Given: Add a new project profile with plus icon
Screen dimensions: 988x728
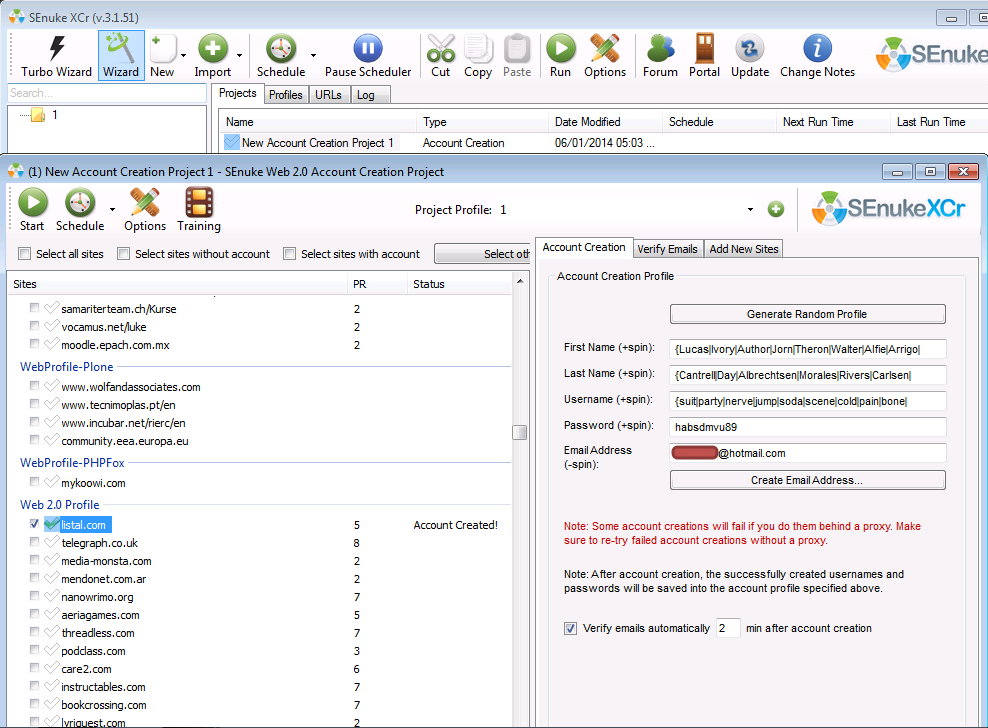Looking at the screenshot, I should (776, 209).
